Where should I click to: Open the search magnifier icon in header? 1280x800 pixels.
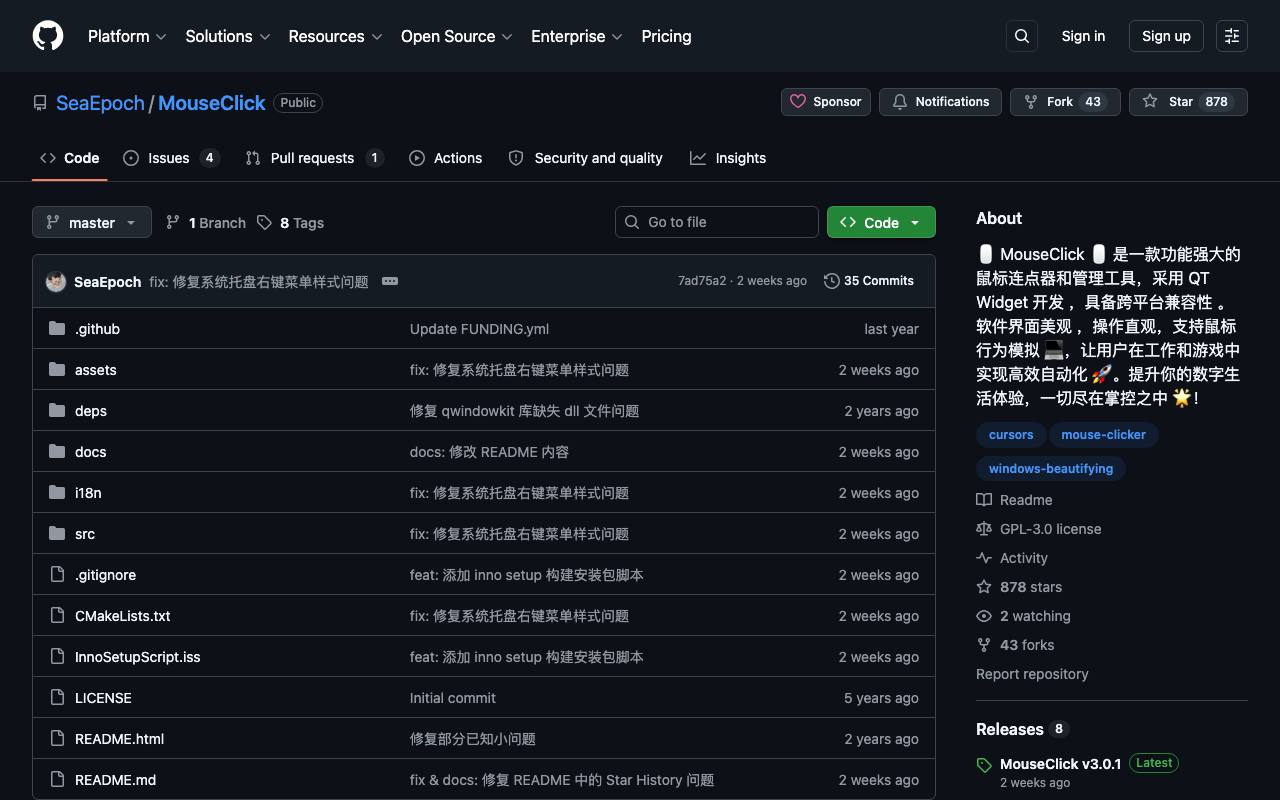point(1022,36)
